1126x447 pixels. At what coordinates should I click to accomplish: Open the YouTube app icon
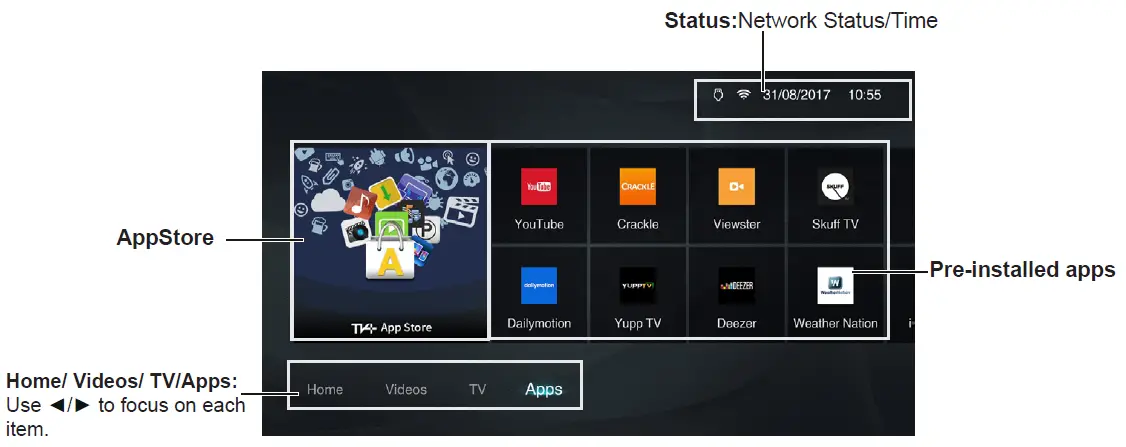539,186
